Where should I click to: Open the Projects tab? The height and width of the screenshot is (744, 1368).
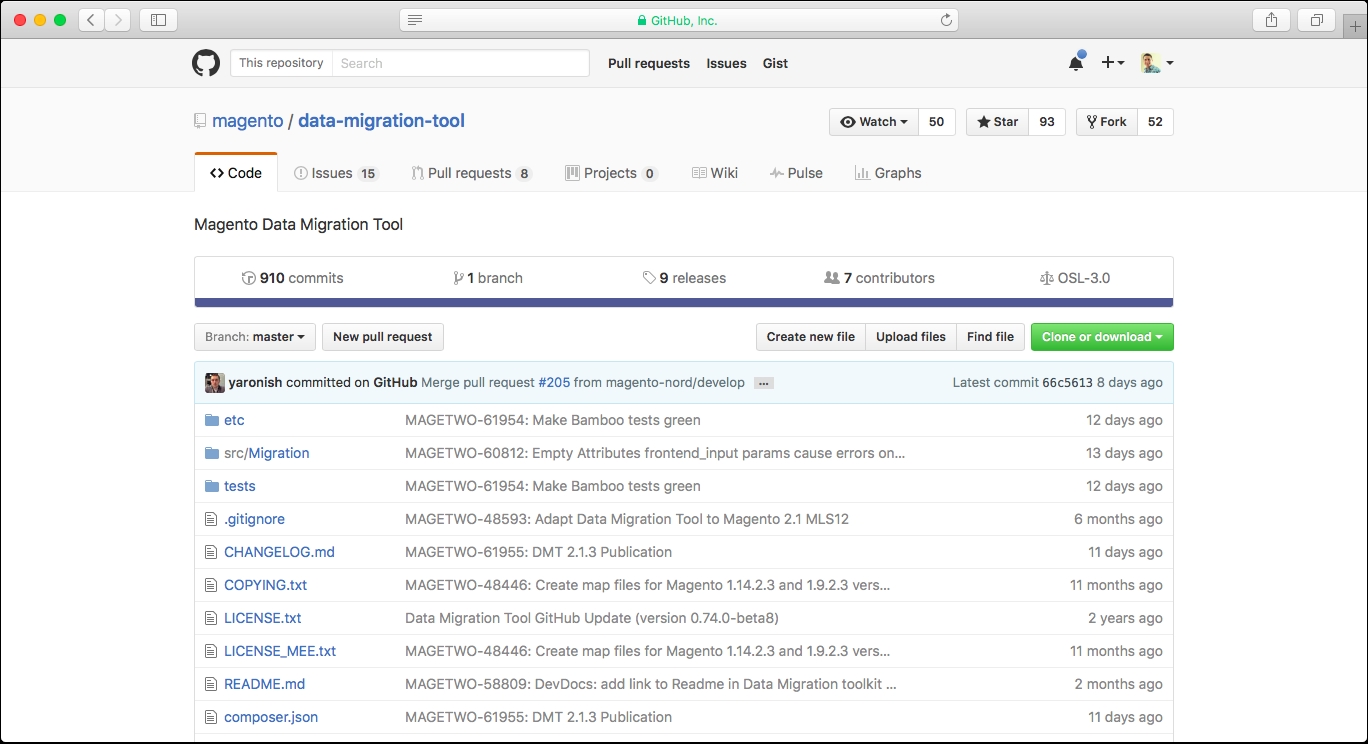611,173
